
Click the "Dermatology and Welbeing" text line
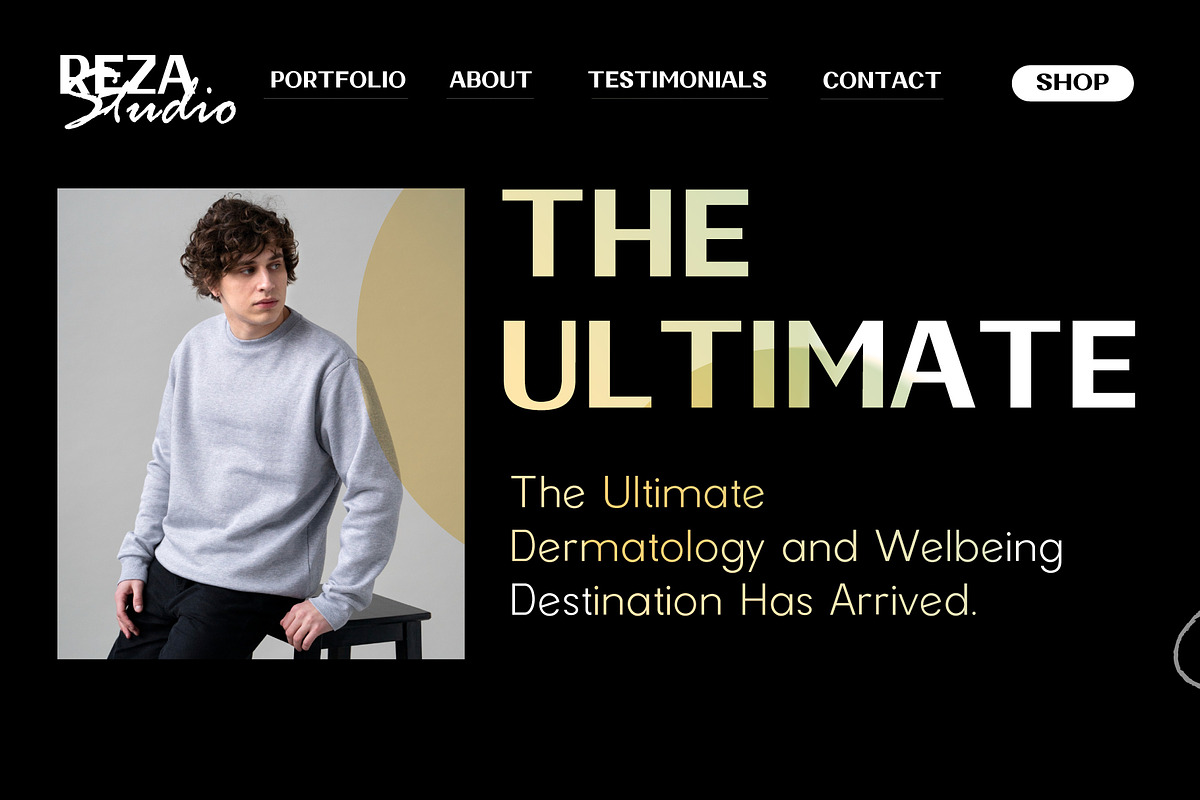786,548
